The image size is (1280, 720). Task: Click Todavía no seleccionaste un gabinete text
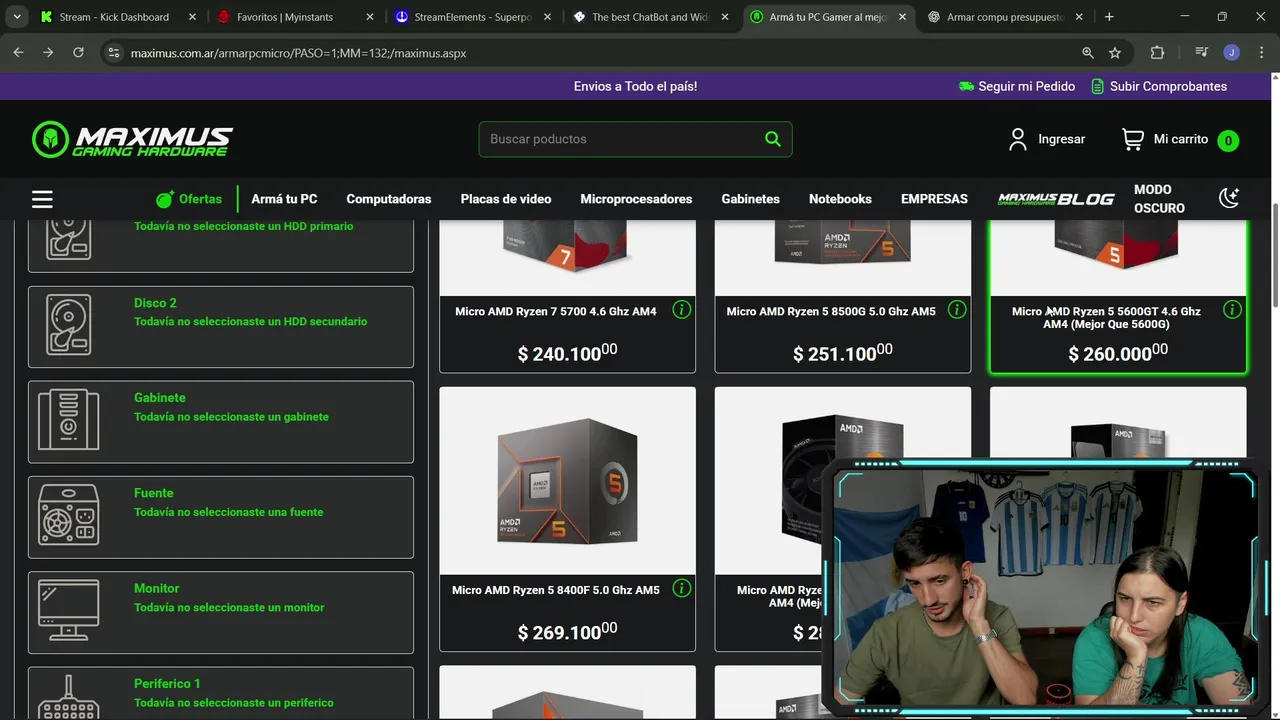point(231,416)
